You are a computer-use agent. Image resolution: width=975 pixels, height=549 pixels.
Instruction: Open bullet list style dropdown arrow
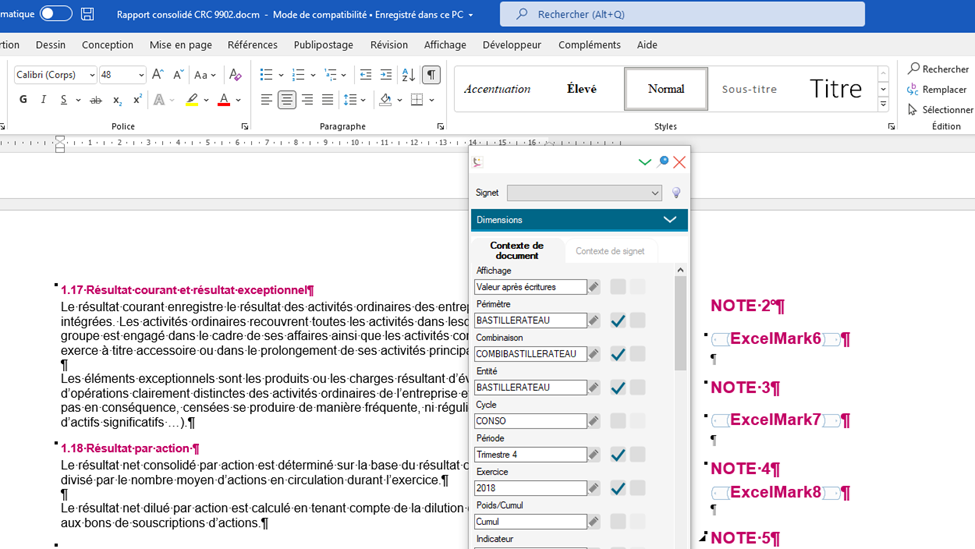(x=281, y=75)
